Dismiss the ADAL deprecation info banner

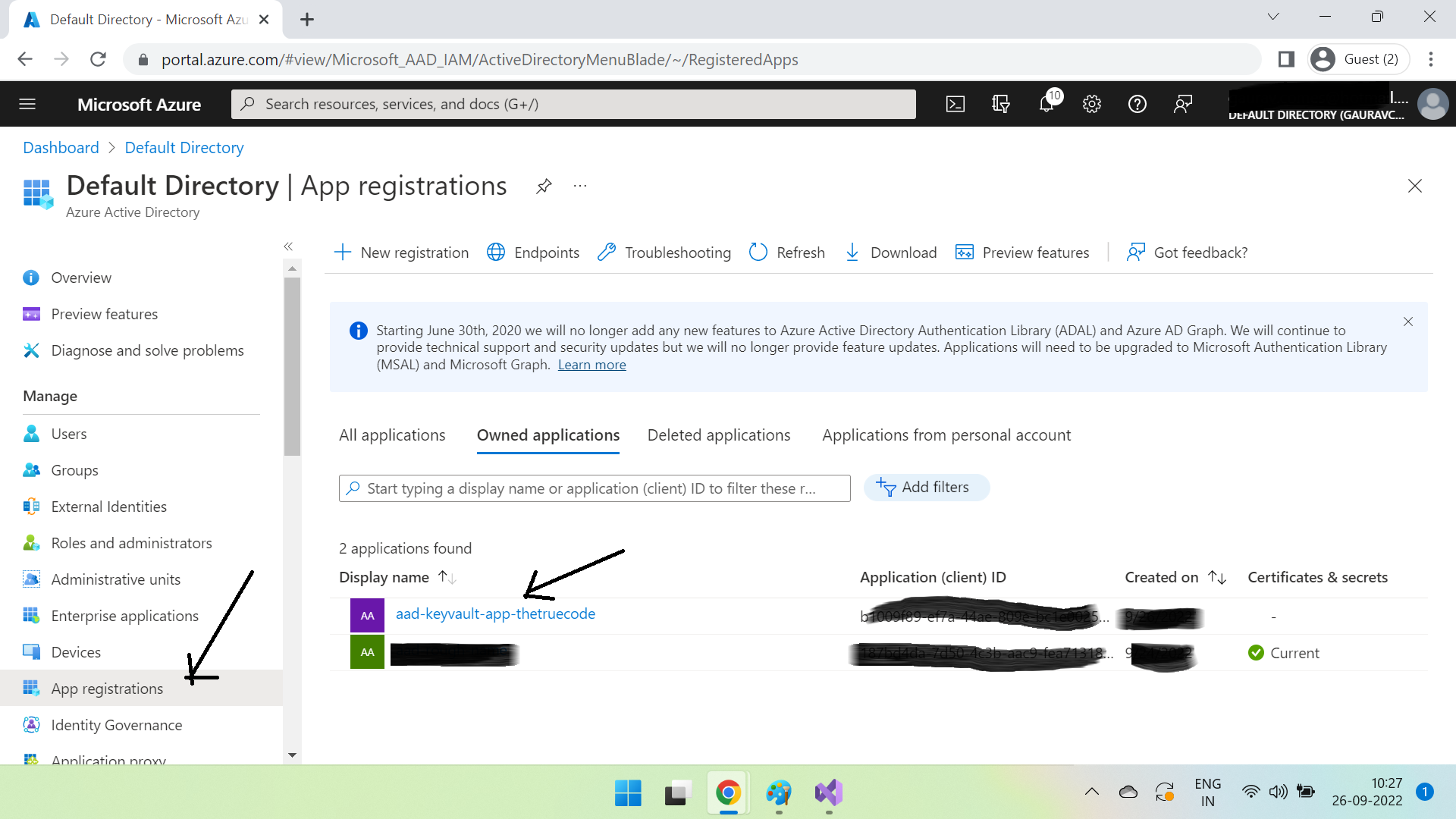coord(1408,322)
